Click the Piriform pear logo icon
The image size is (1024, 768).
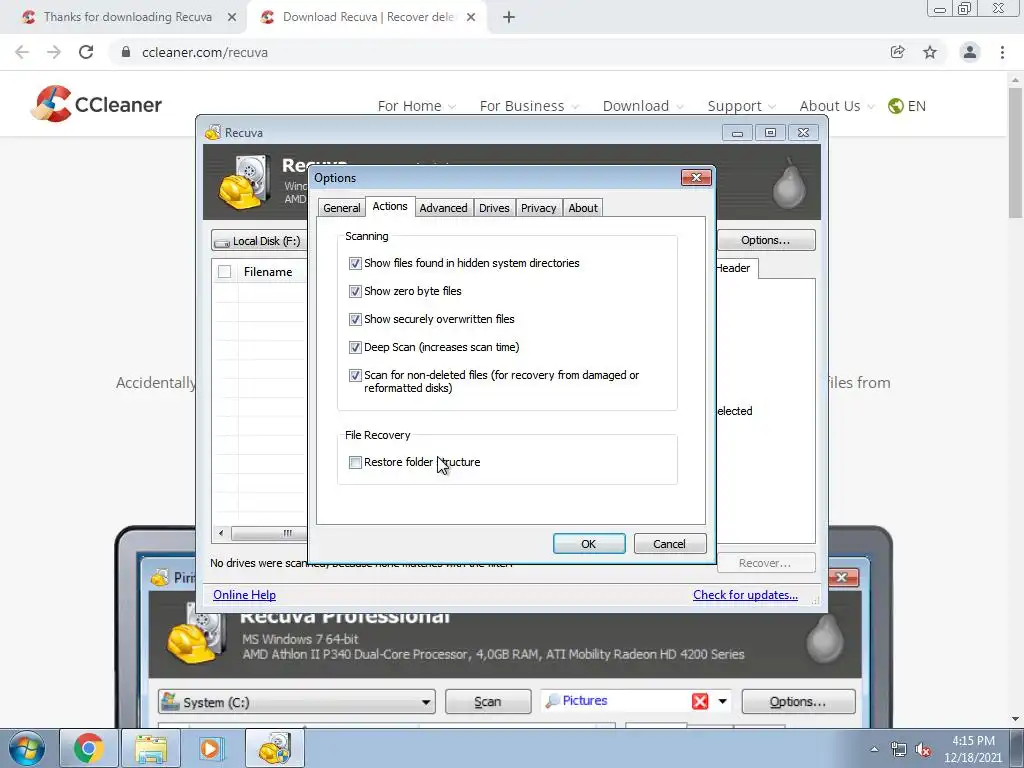point(789,183)
